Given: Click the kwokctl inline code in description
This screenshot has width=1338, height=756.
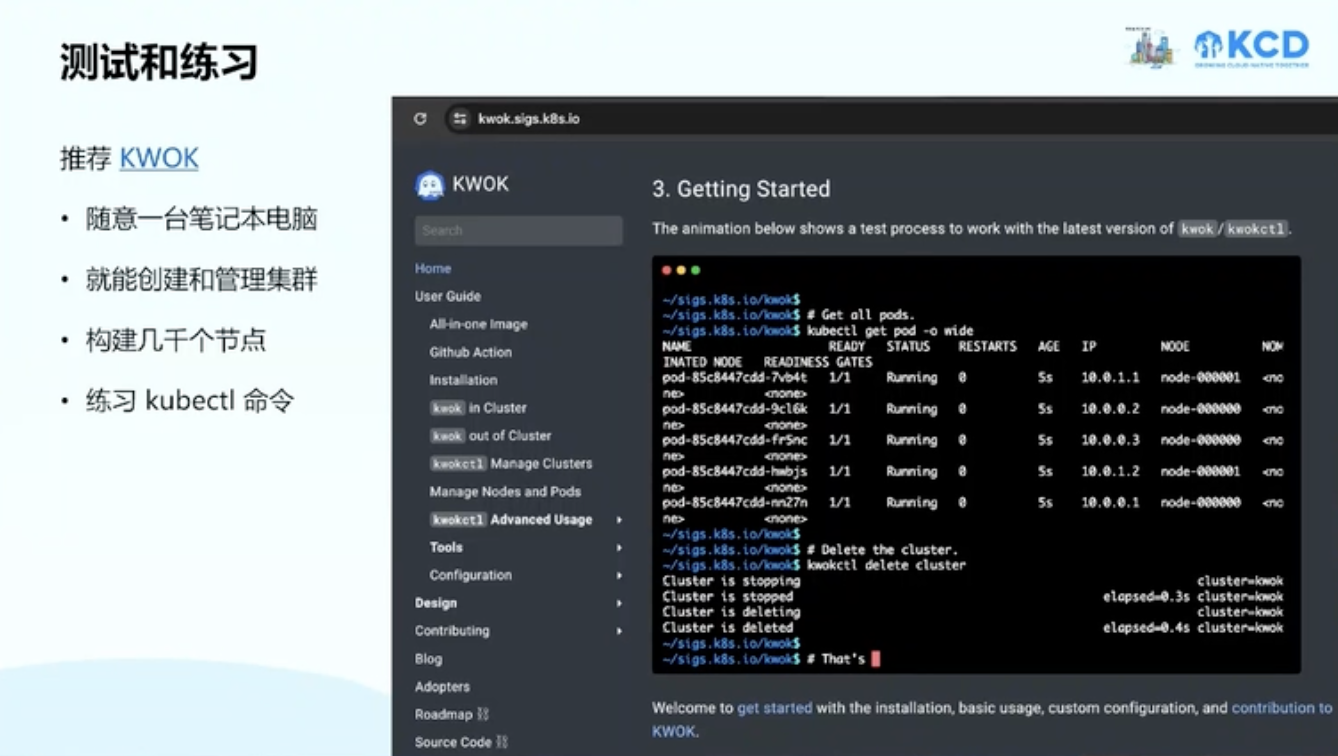Looking at the screenshot, I should coord(1256,229).
